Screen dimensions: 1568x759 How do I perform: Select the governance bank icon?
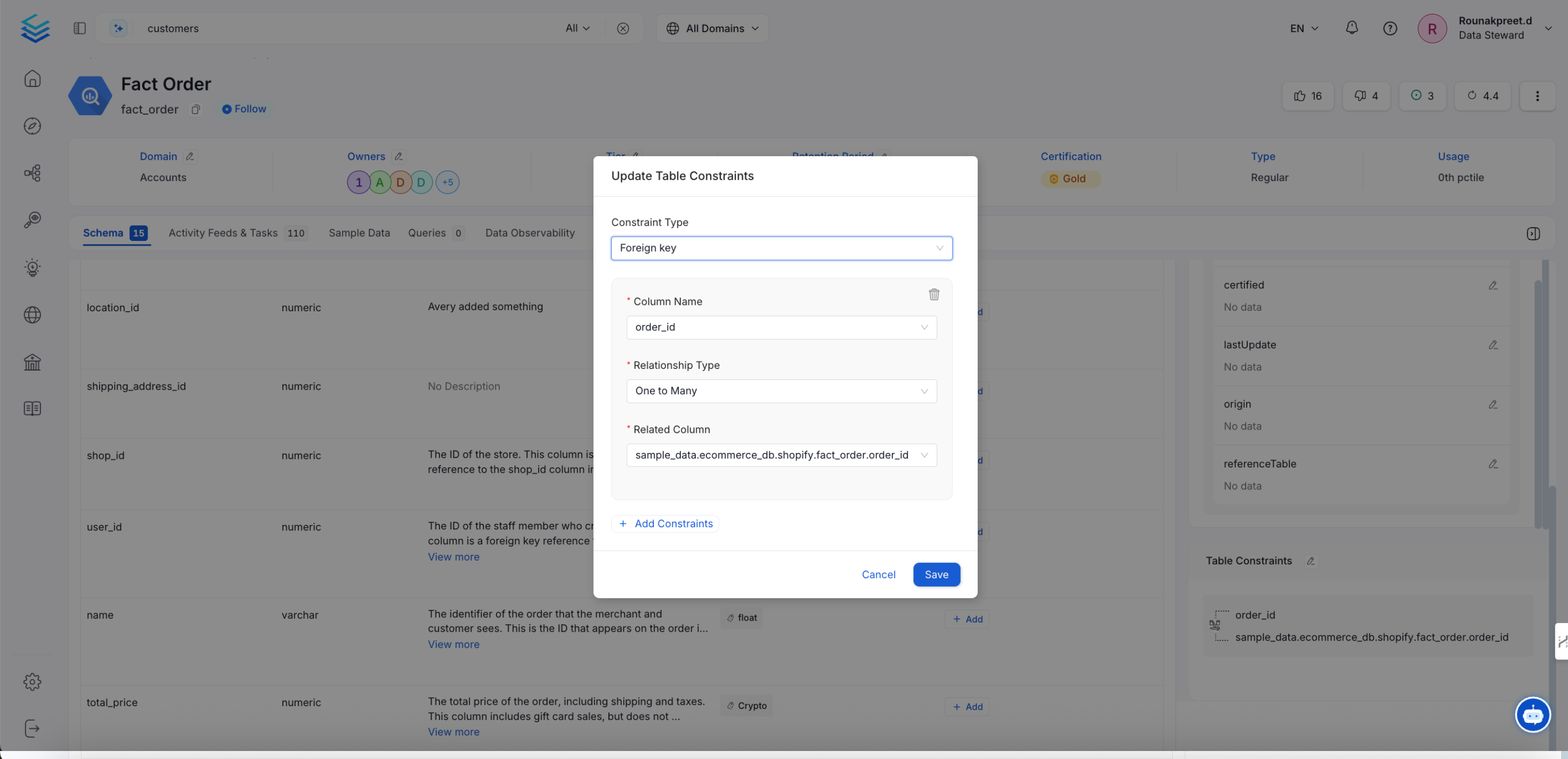coord(31,362)
